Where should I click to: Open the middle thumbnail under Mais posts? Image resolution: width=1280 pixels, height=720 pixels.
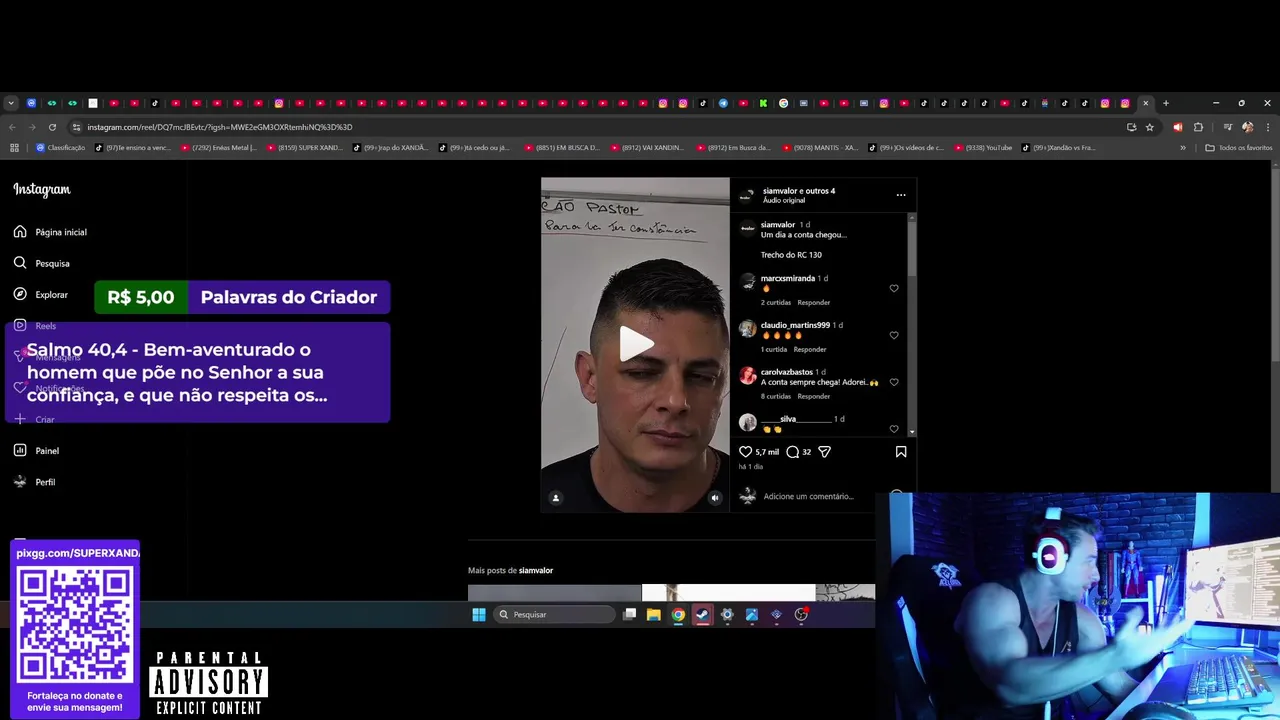coord(728,592)
